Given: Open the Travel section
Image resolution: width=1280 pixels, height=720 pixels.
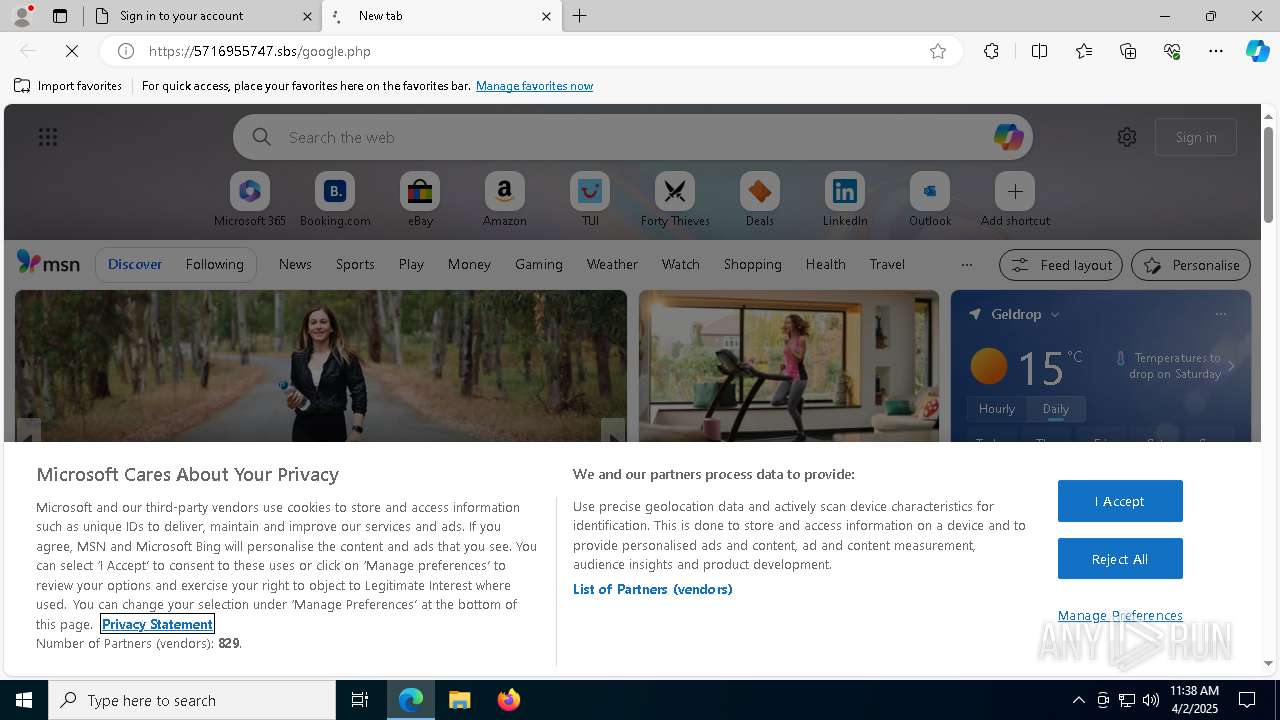Looking at the screenshot, I should pos(887,264).
